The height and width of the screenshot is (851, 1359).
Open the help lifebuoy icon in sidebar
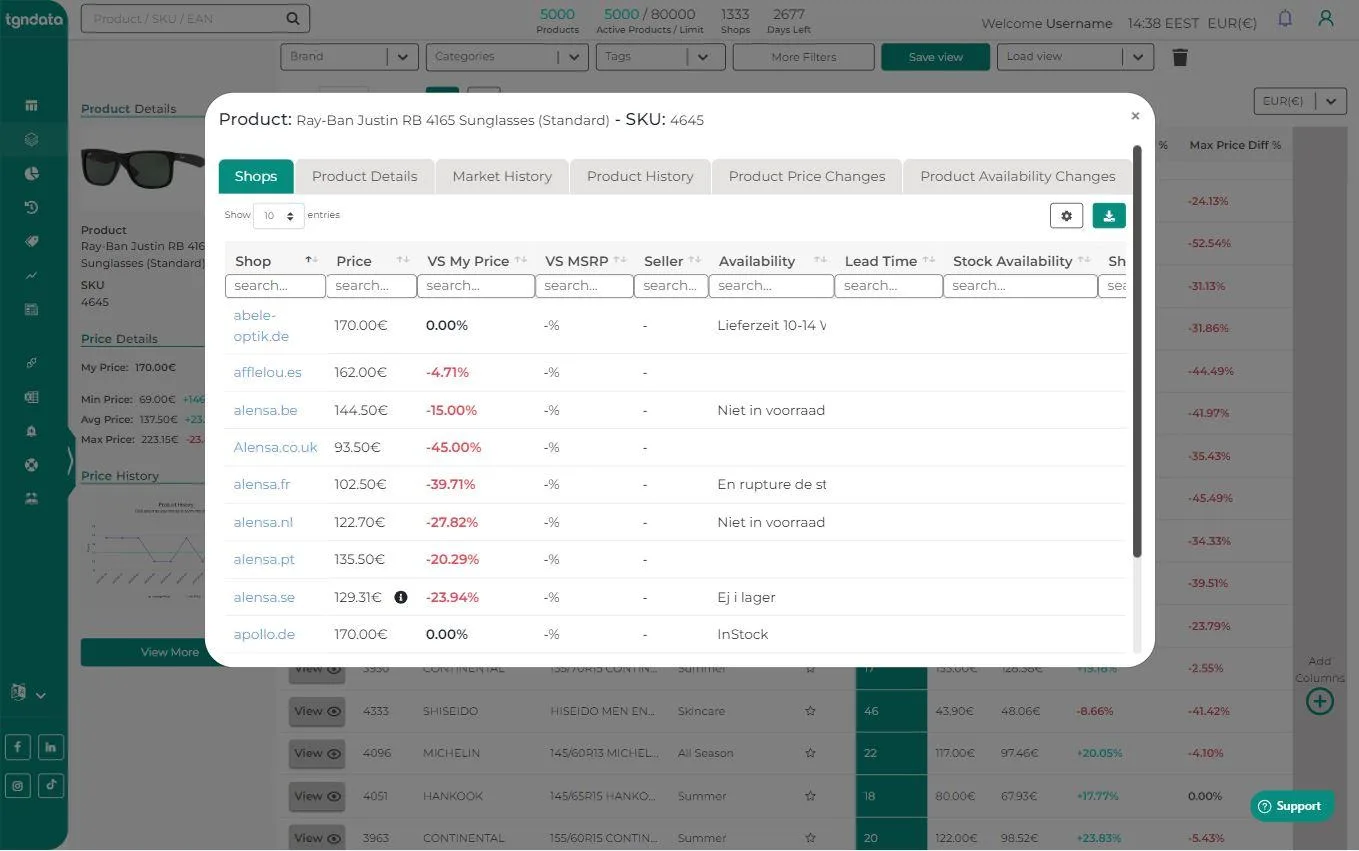tap(31, 465)
